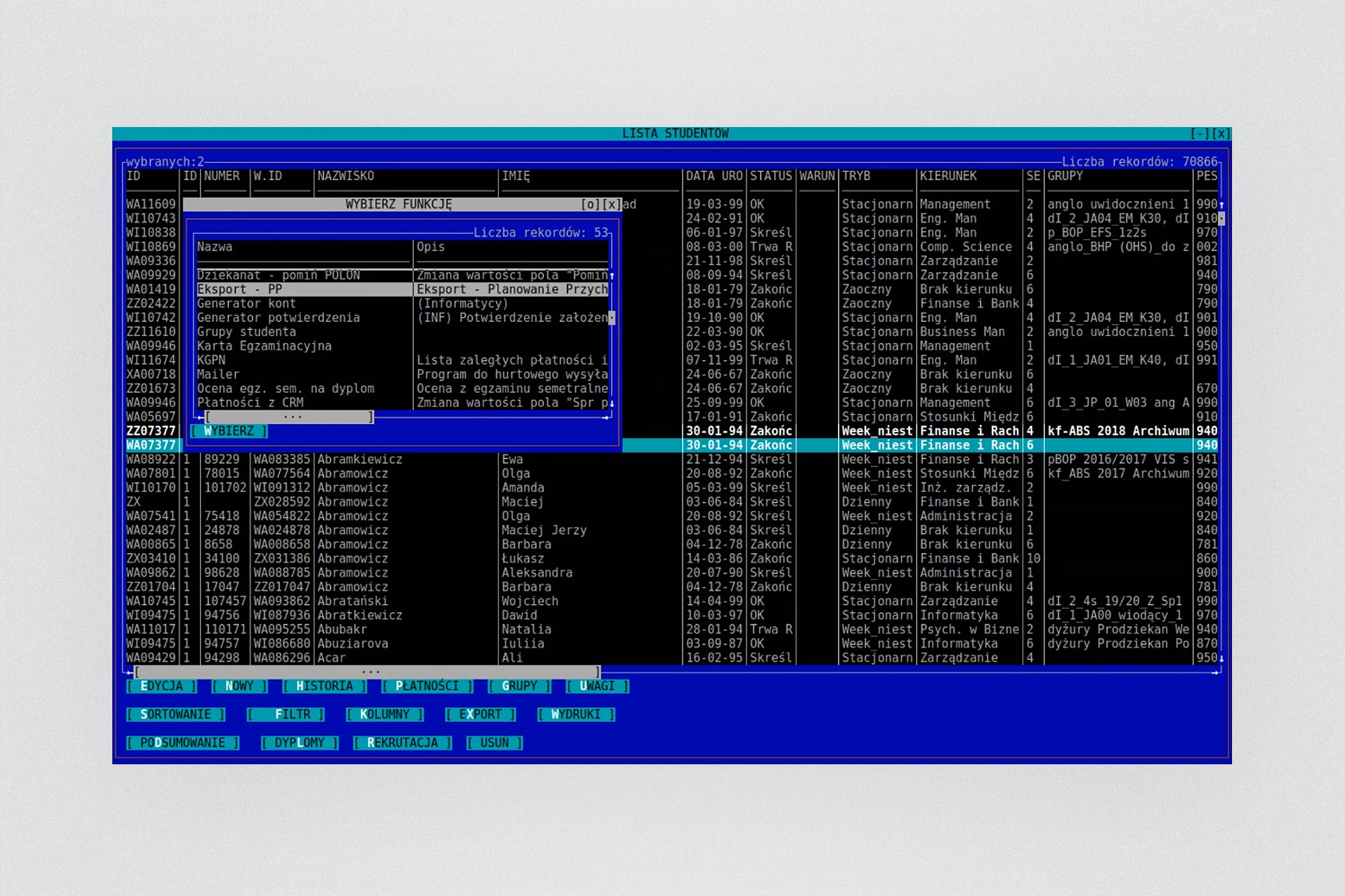Click the student list scroll-down arrow
Viewport: 1345px width, 896px height.
click(x=1221, y=658)
